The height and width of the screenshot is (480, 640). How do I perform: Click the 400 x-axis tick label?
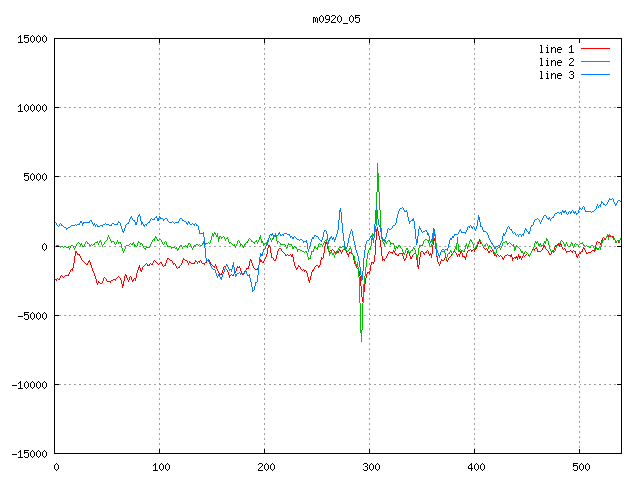coord(475,466)
